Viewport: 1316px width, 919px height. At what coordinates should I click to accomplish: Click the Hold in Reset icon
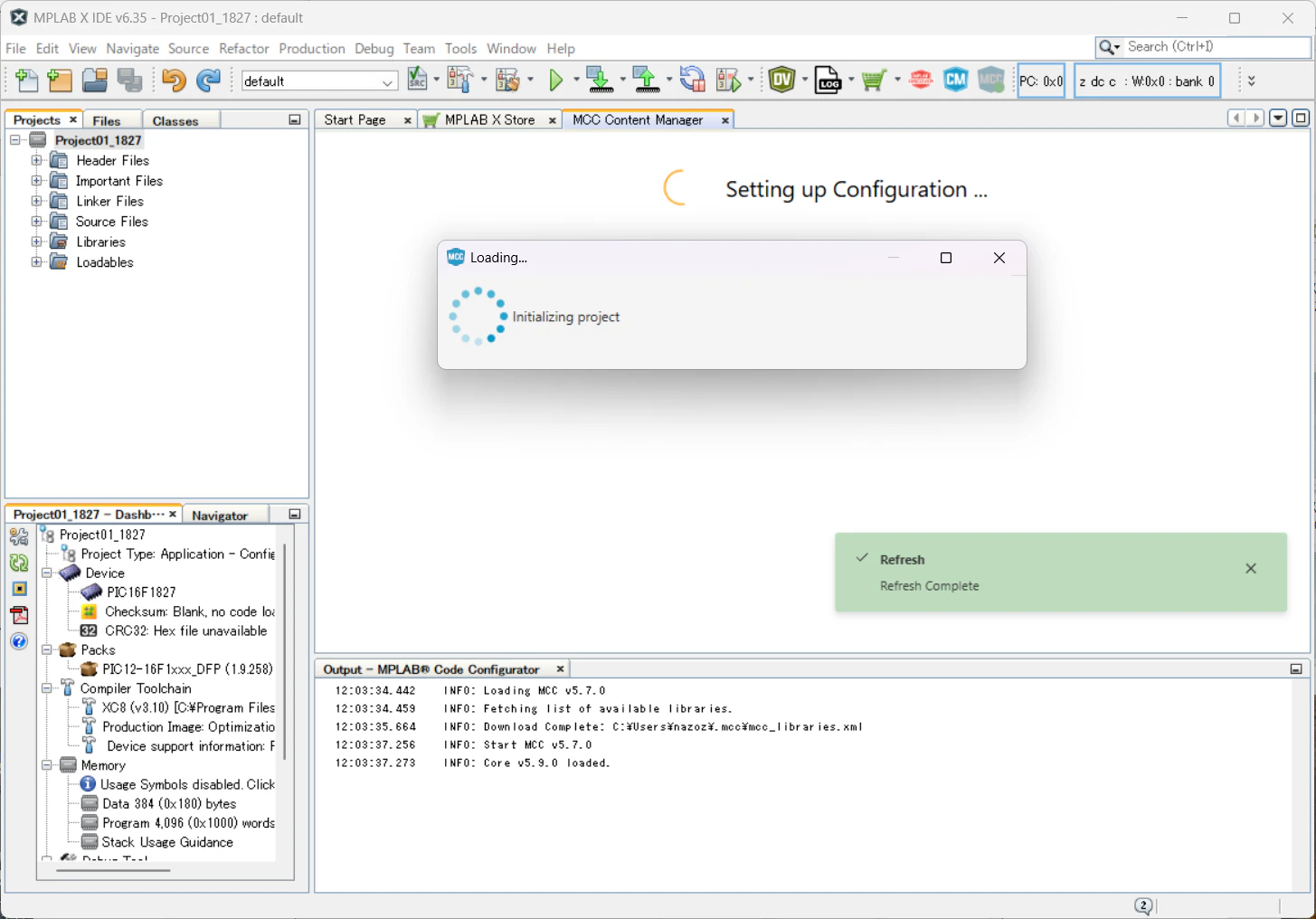tap(693, 80)
